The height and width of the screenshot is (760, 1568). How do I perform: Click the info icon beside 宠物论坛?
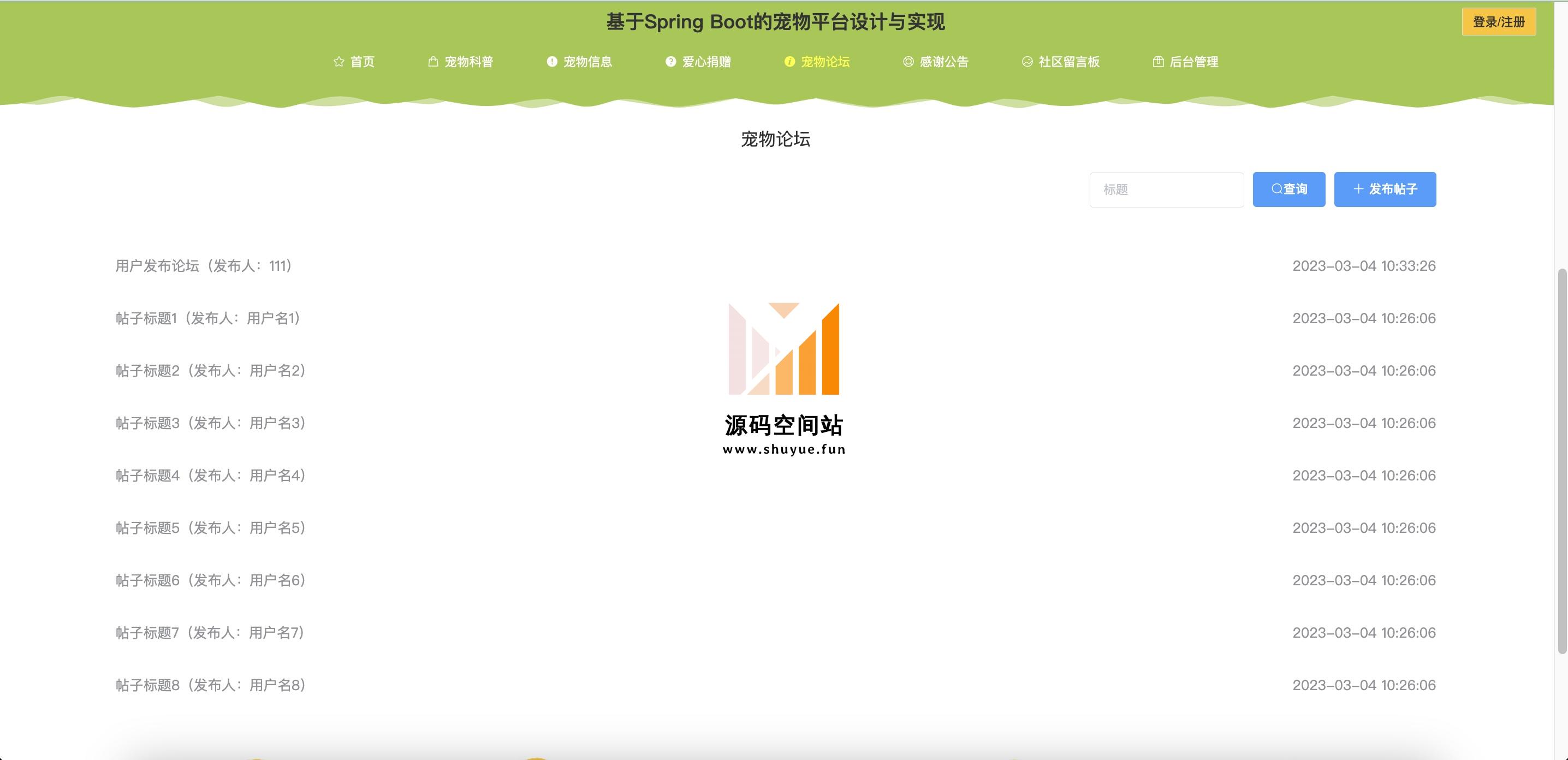pyautogui.click(x=789, y=62)
